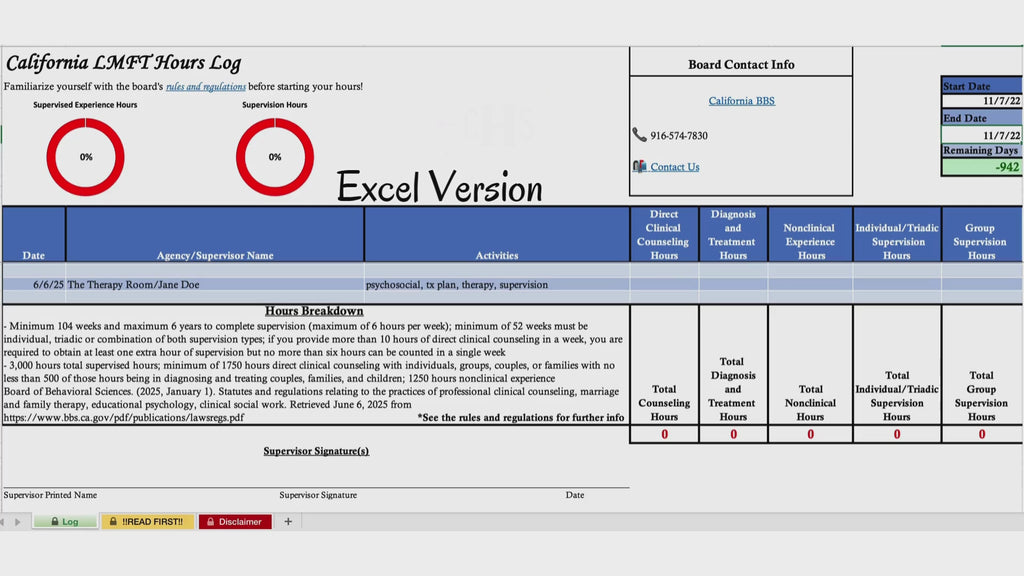Click the lock icon on Disclaimer tab

(210, 521)
